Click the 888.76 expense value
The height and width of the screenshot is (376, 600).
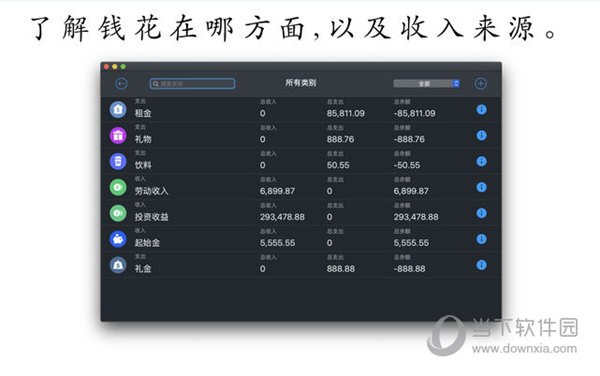coord(340,139)
